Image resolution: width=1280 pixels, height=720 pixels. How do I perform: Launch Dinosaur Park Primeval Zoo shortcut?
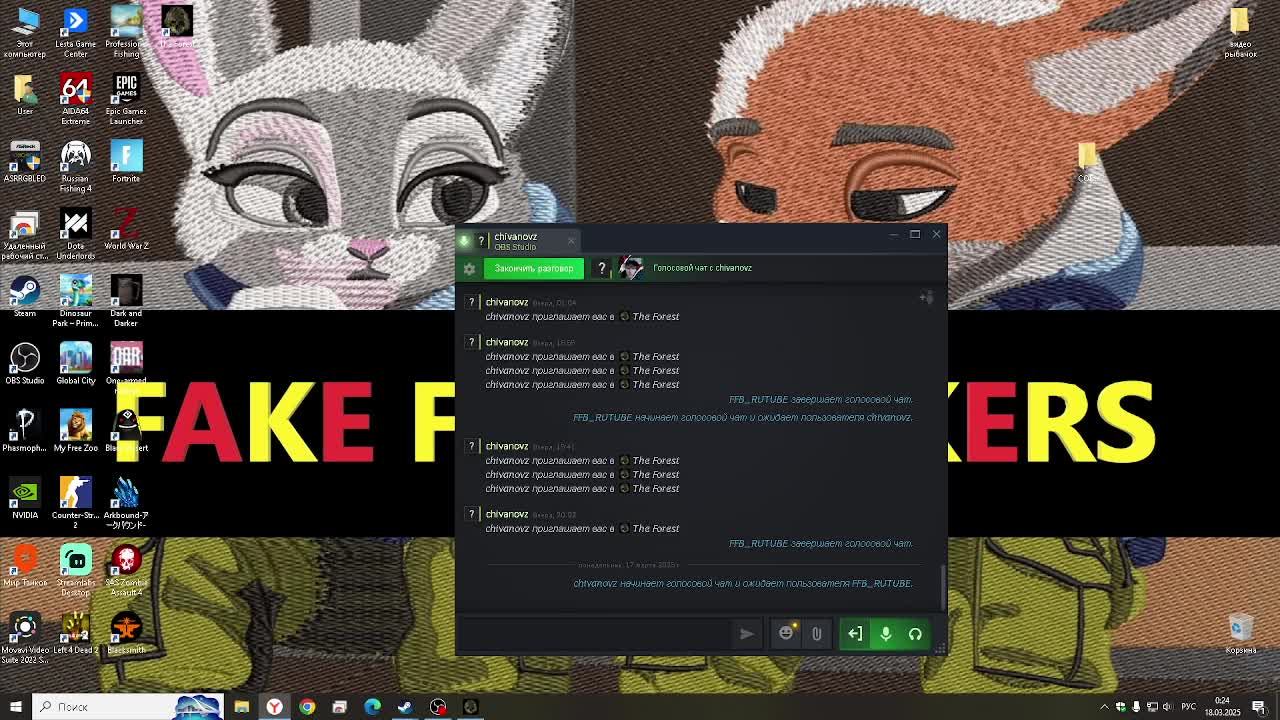coord(76,302)
